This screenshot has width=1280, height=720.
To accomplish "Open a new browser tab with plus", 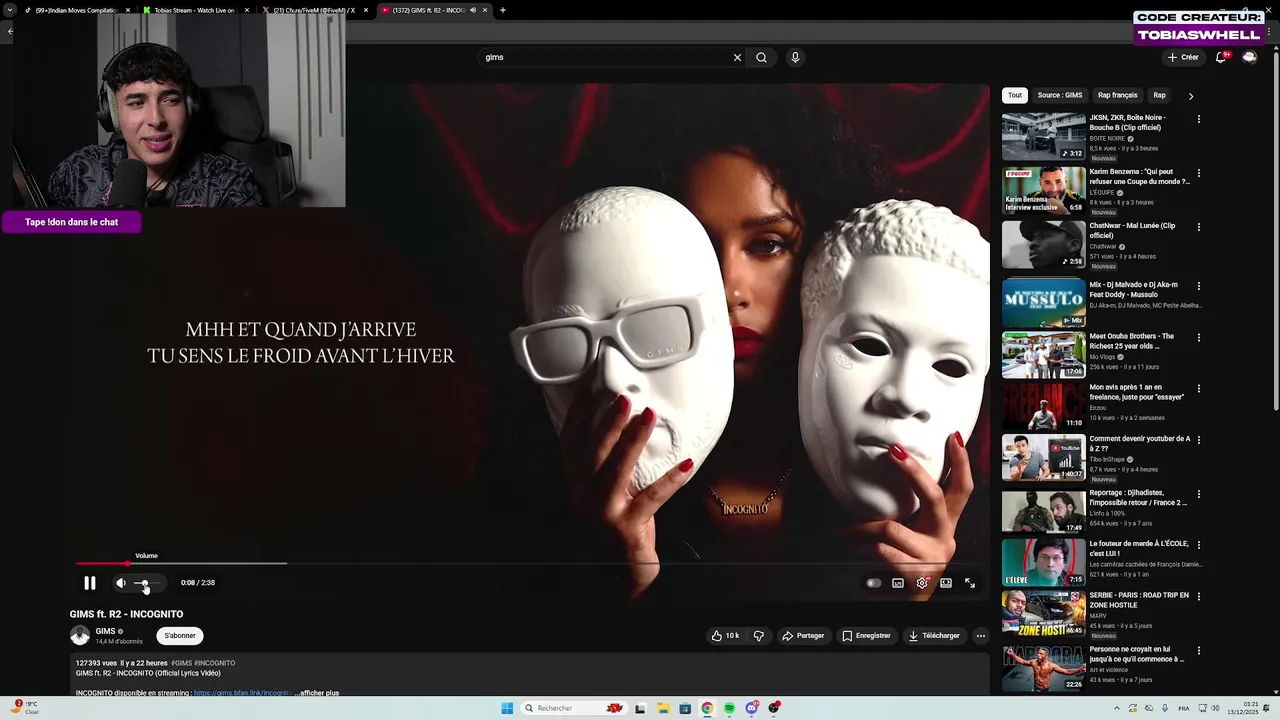I will pos(503,10).
